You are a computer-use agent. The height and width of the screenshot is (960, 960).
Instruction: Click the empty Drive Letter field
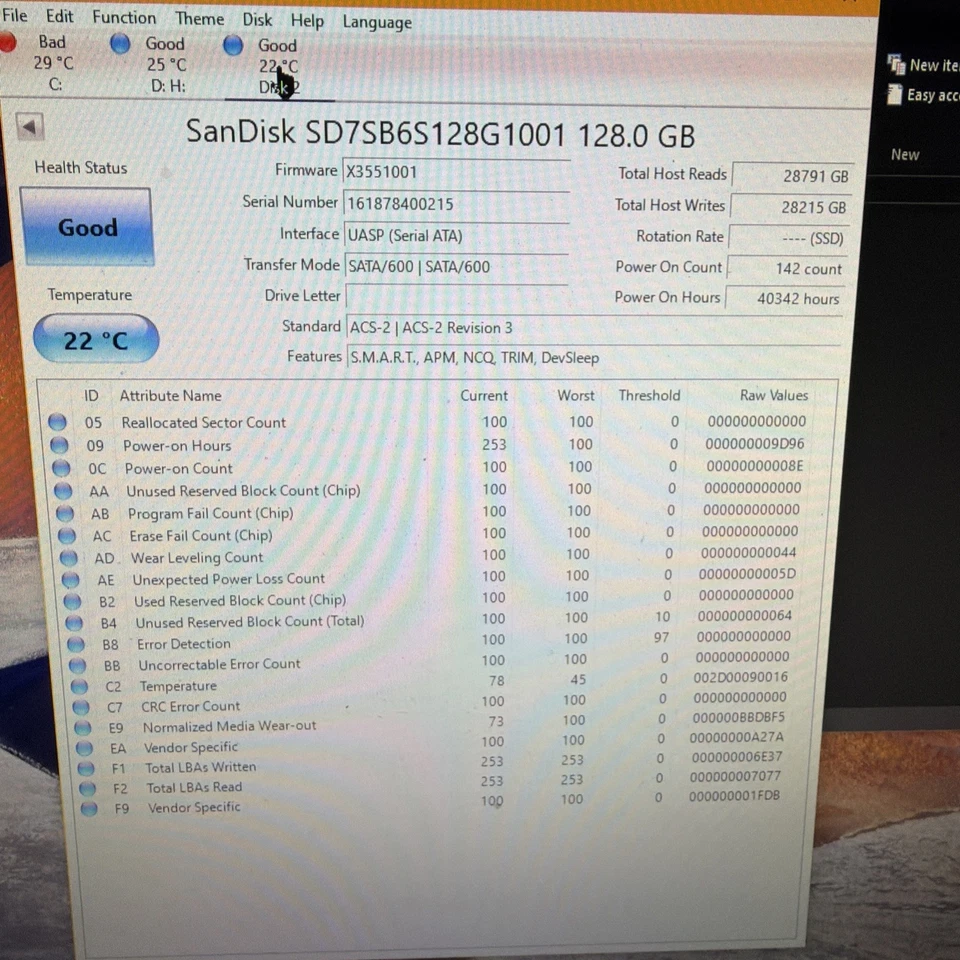click(x=456, y=296)
